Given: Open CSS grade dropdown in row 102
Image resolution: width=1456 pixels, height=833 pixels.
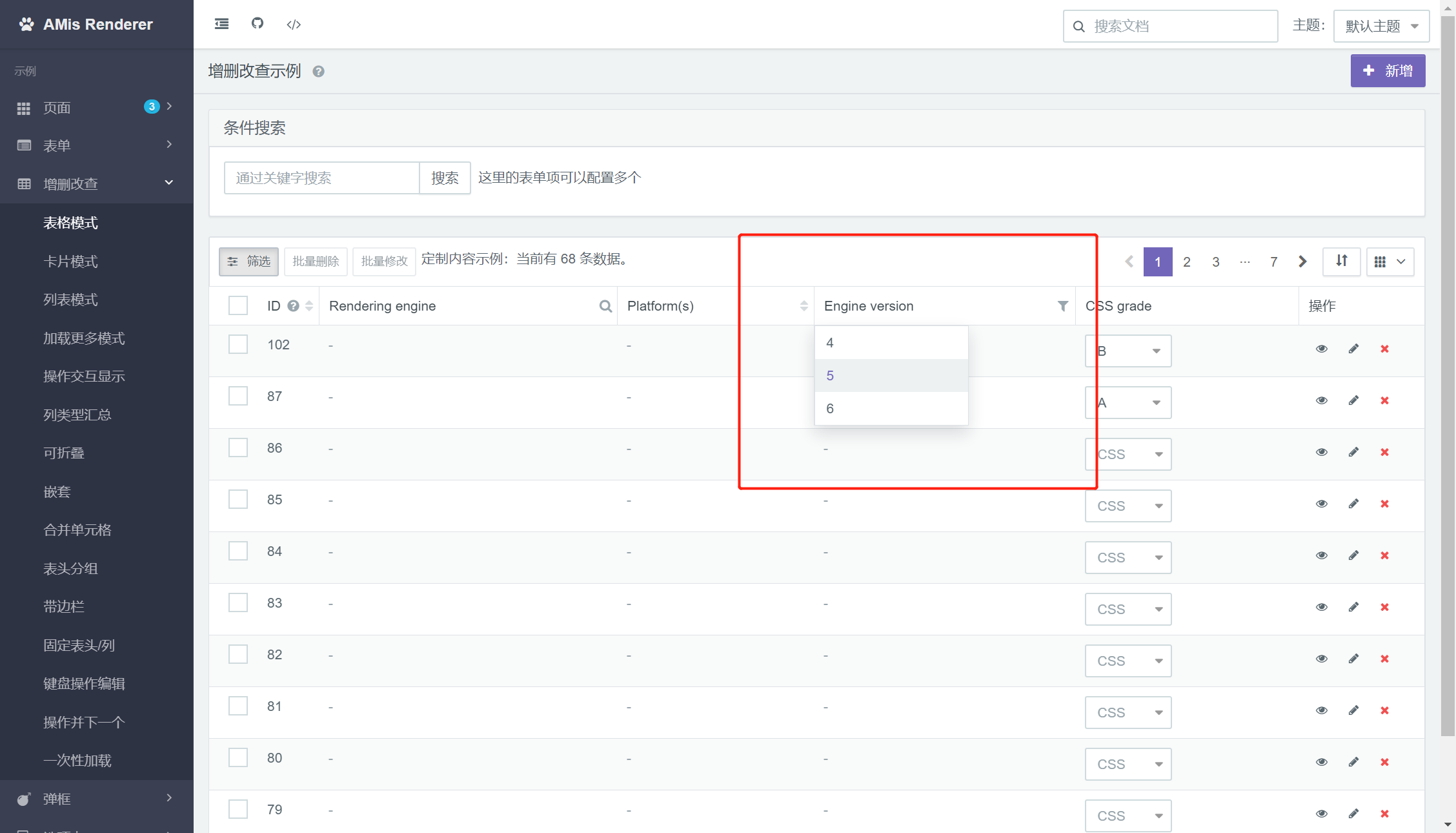Looking at the screenshot, I should [1128, 351].
